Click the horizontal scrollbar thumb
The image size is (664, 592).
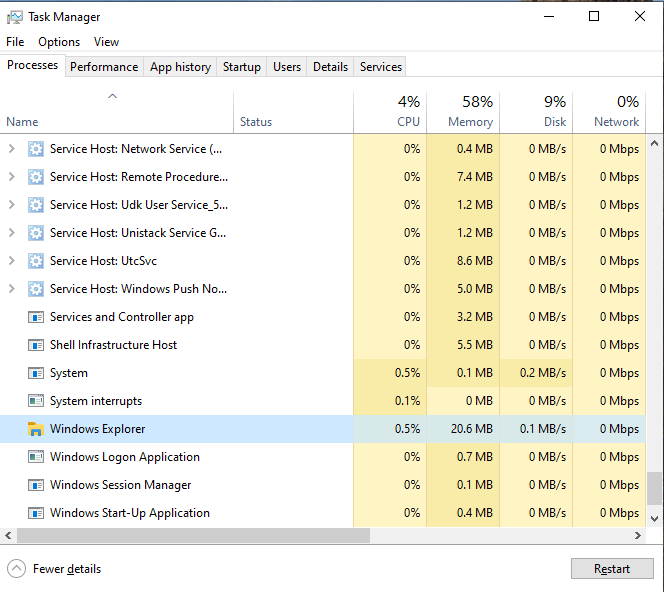pos(194,536)
